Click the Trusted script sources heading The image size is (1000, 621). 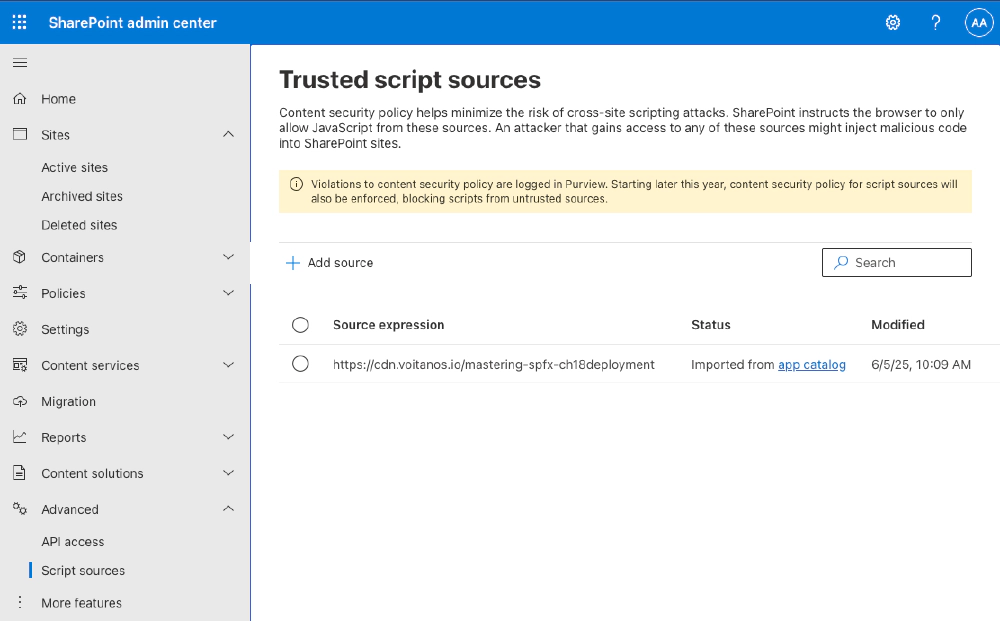tap(410, 80)
